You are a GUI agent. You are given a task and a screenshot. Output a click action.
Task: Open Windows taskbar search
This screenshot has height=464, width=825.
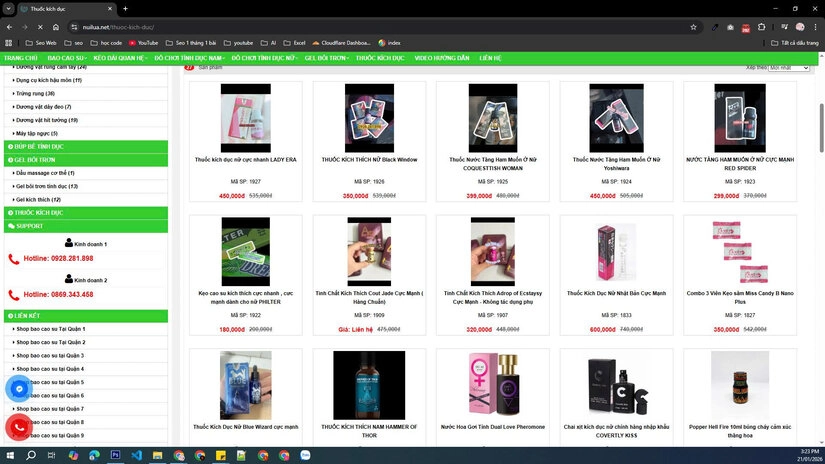[31, 455]
